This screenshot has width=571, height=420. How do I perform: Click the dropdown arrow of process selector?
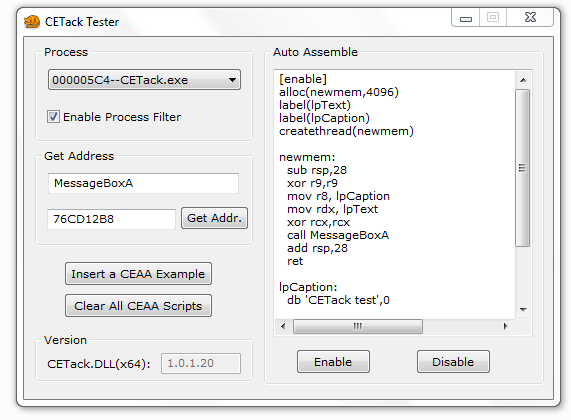232,80
